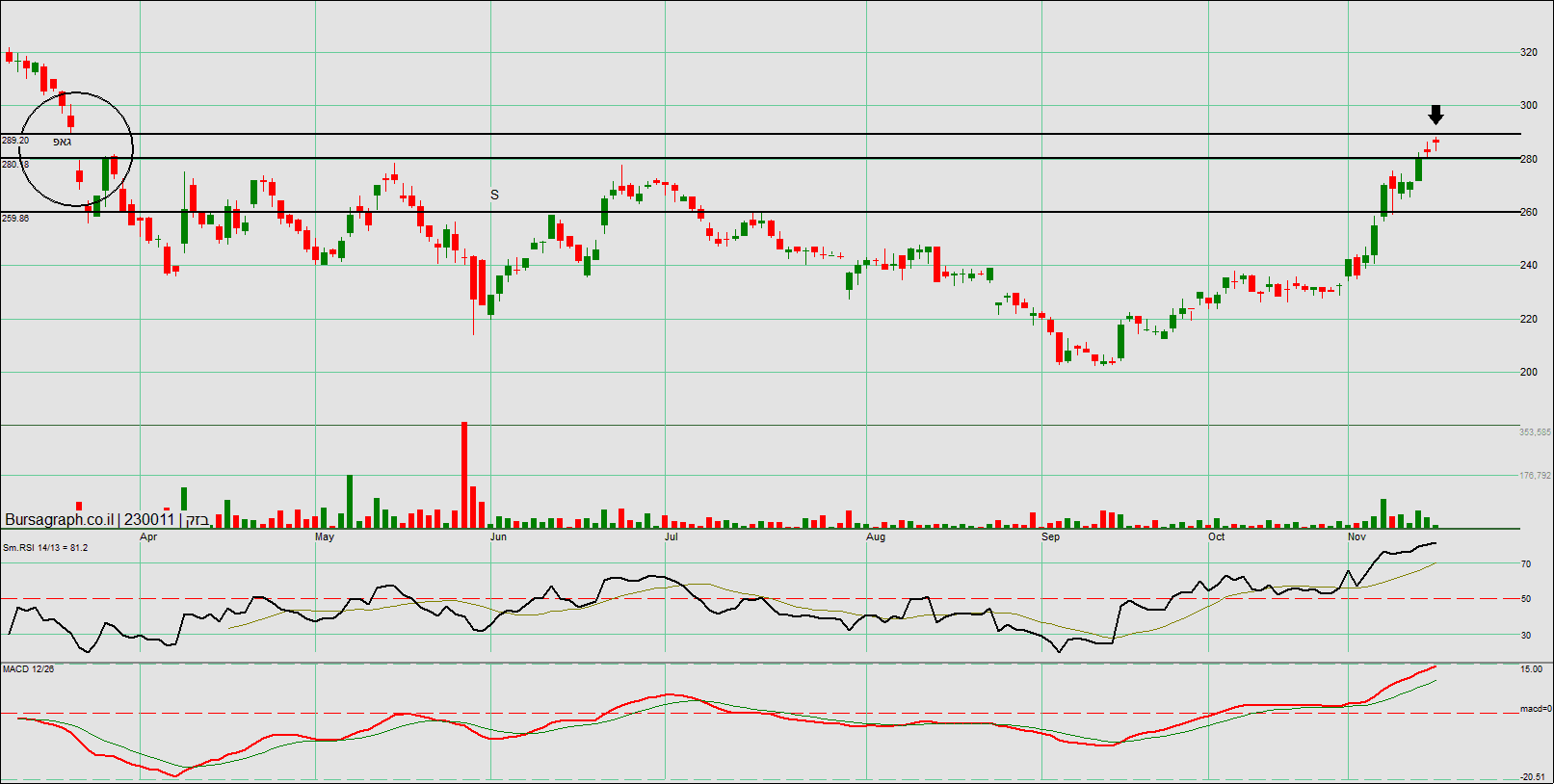The image size is (1554, 784).
Task: Click the 289.20 resistance level label
Action: [15, 141]
